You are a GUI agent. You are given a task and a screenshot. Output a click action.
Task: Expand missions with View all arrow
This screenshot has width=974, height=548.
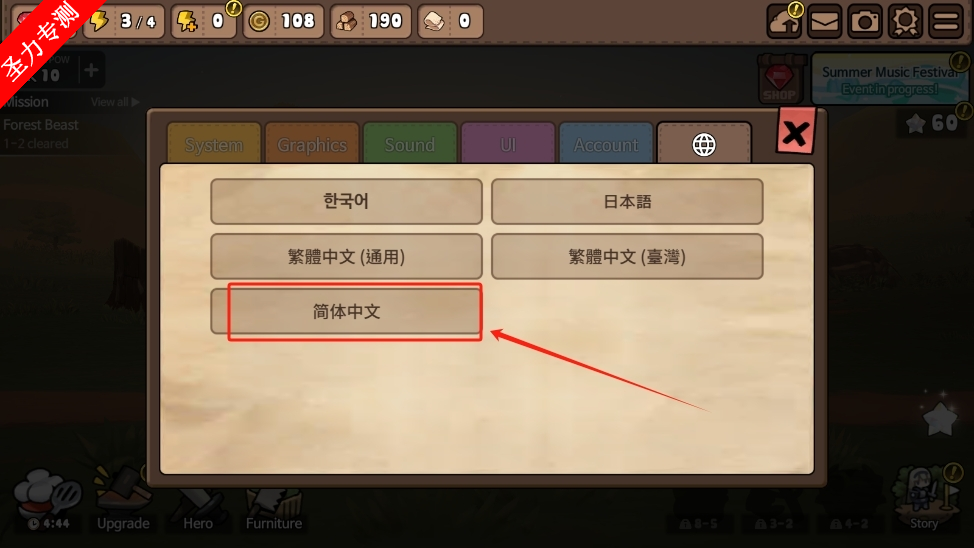point(115,102)
